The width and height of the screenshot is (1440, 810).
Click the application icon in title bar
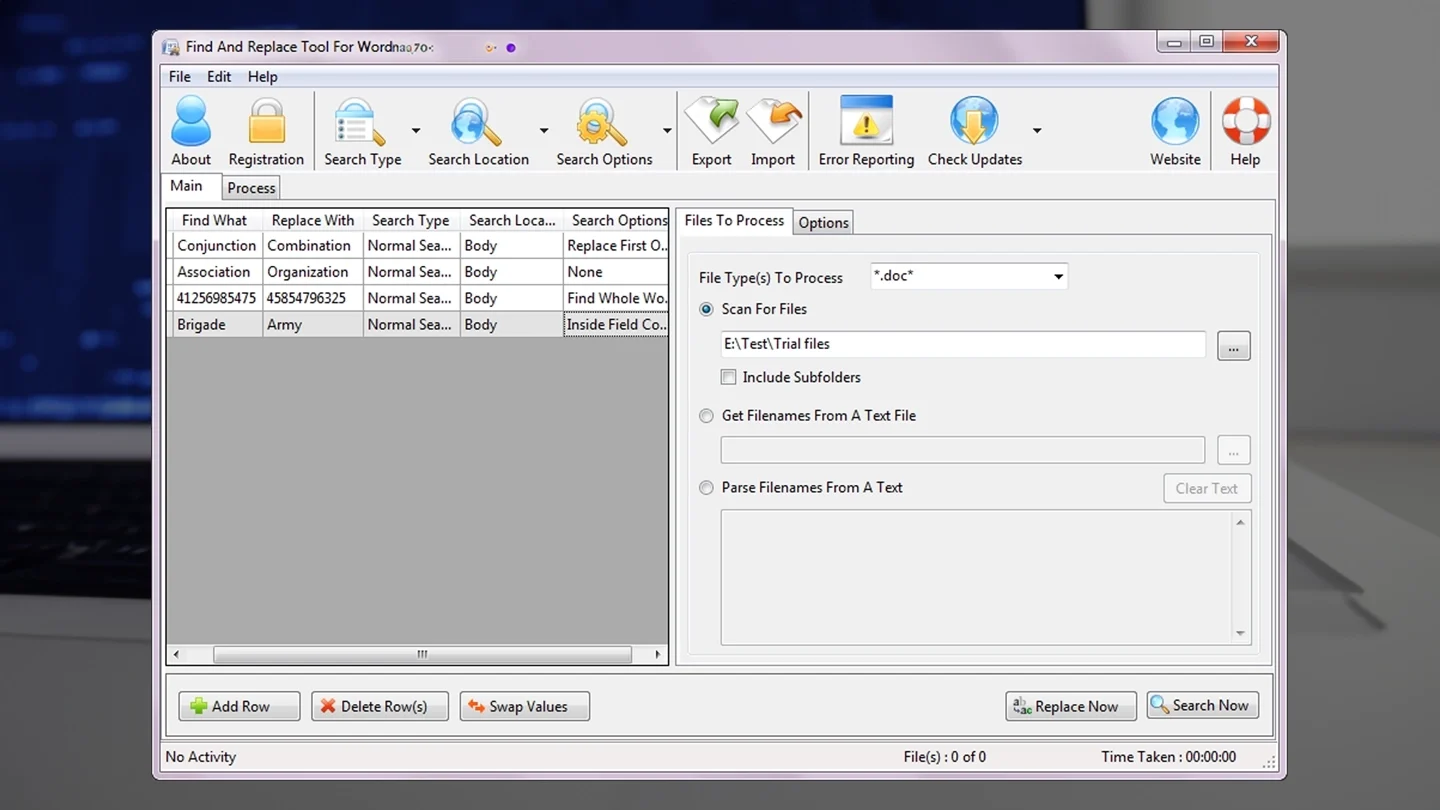tap(171, 47)
